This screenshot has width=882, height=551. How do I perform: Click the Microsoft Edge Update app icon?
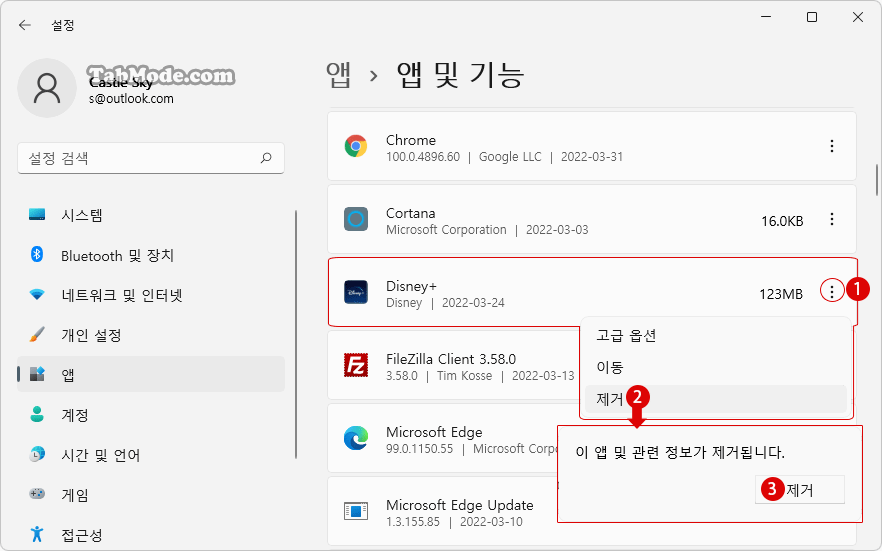[356, 511]
